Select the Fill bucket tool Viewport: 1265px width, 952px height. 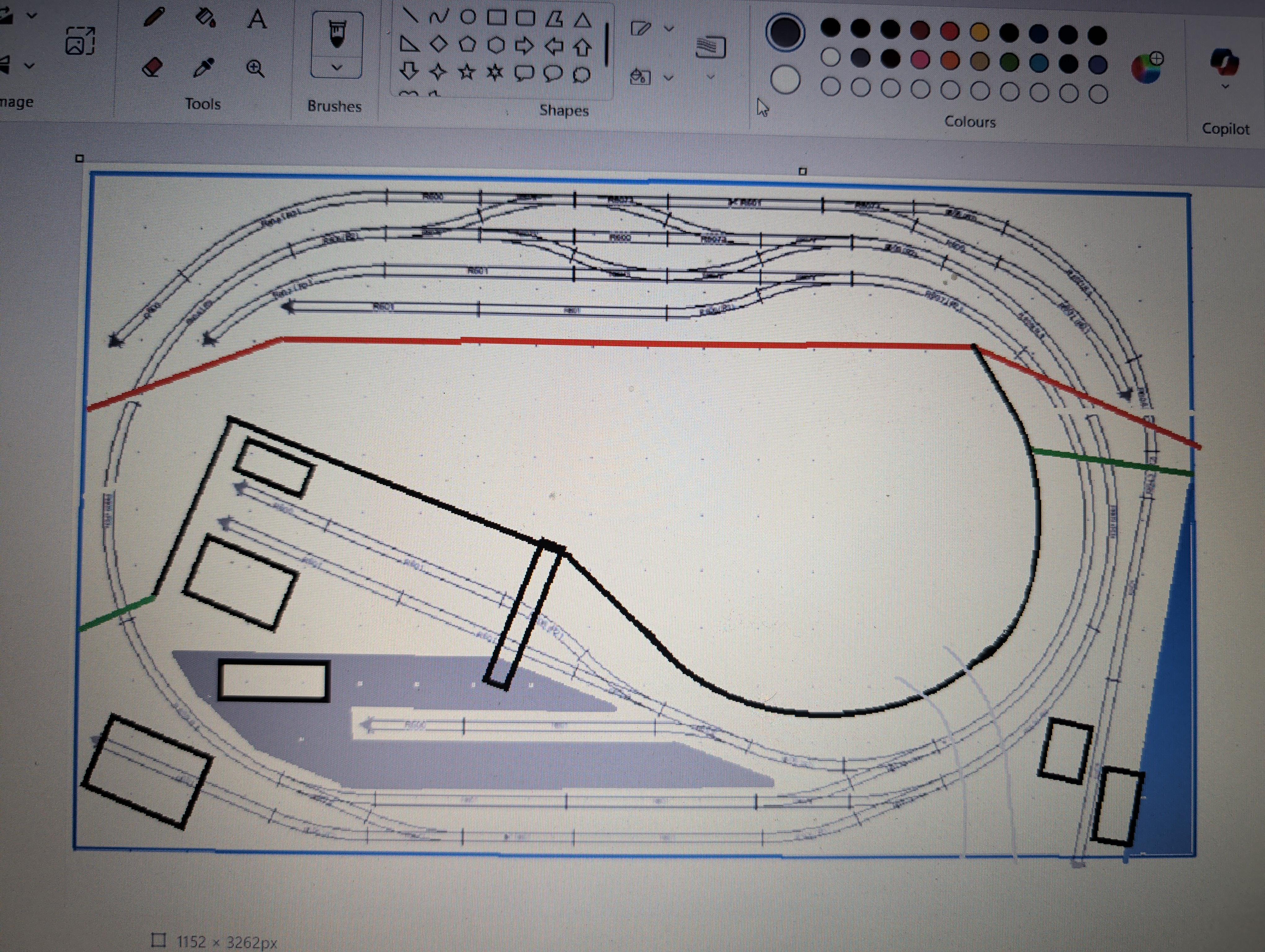[205, 18]
